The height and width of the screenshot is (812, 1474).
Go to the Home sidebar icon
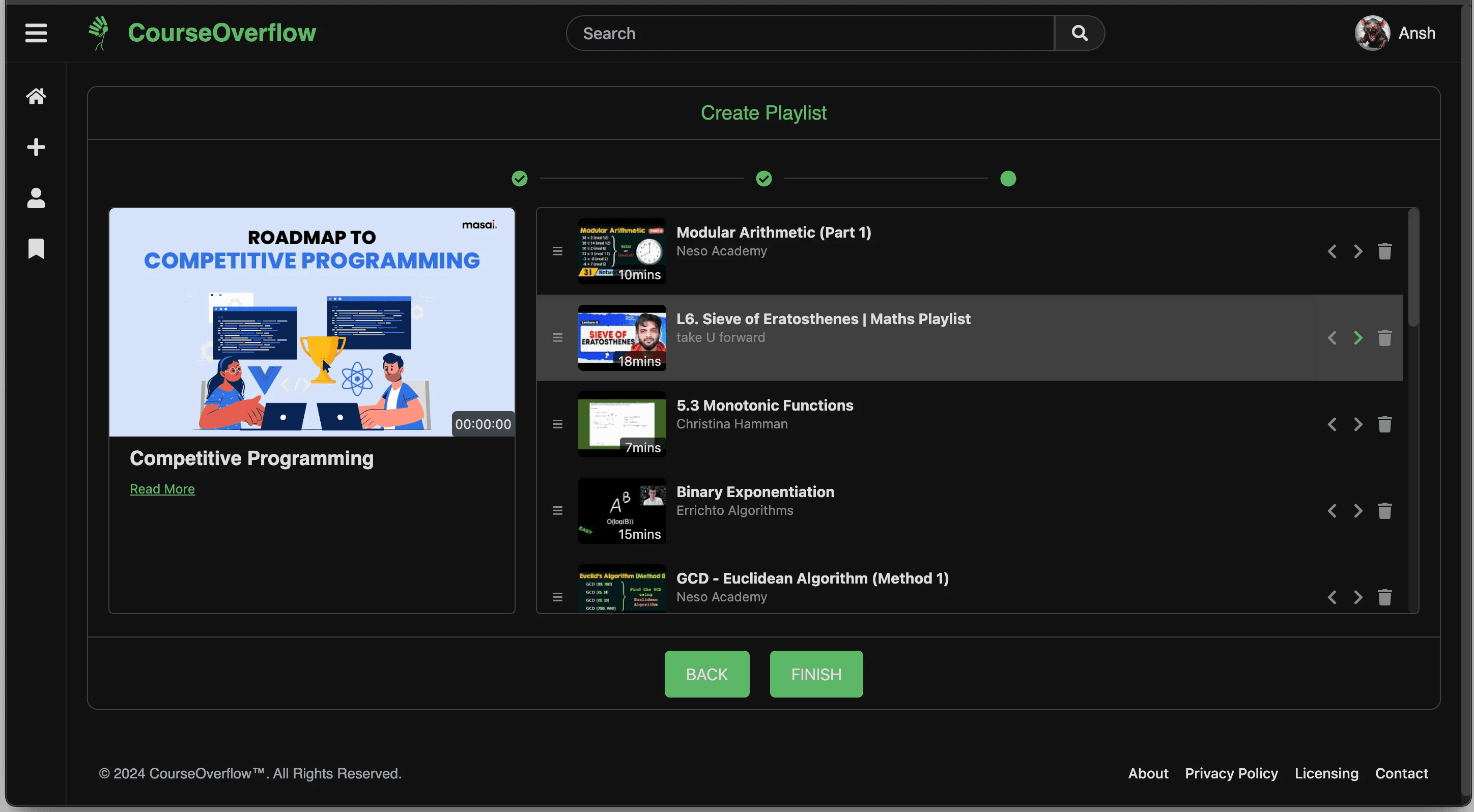(36, 96)
